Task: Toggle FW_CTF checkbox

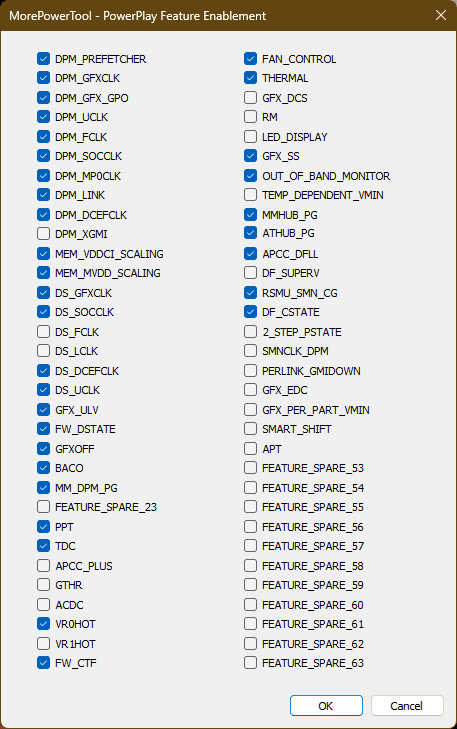Action: tap(43, 663)
